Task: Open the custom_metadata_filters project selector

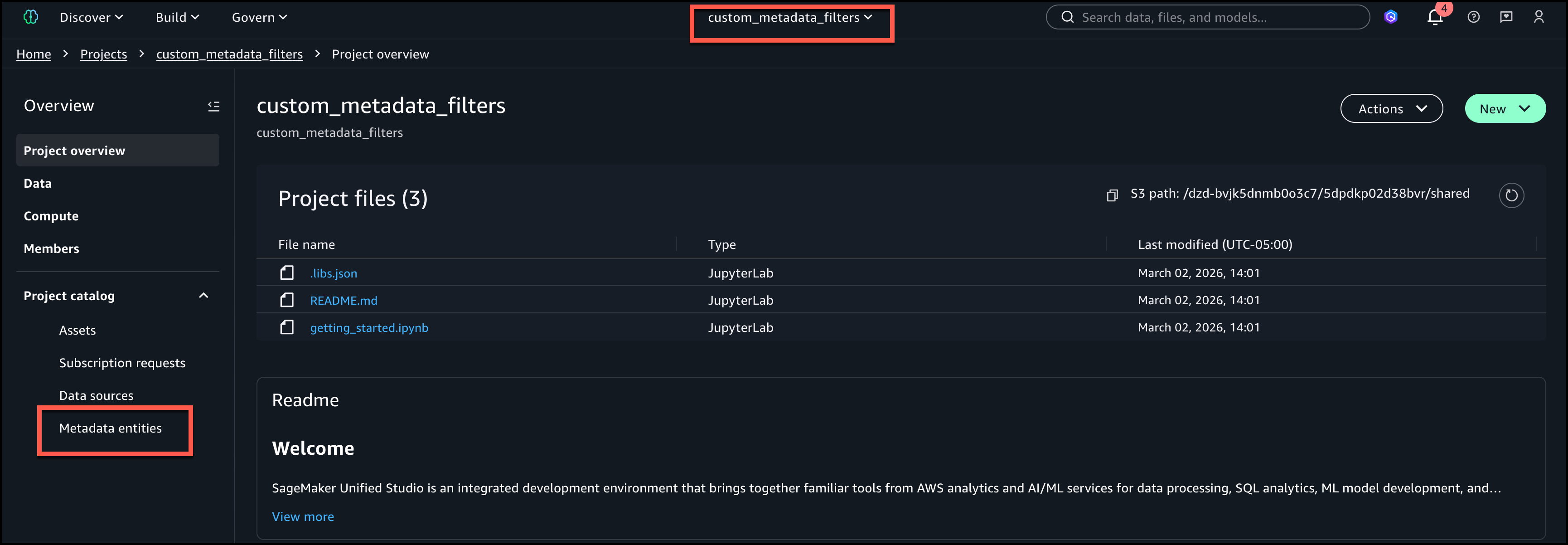Action: (789, 18)
